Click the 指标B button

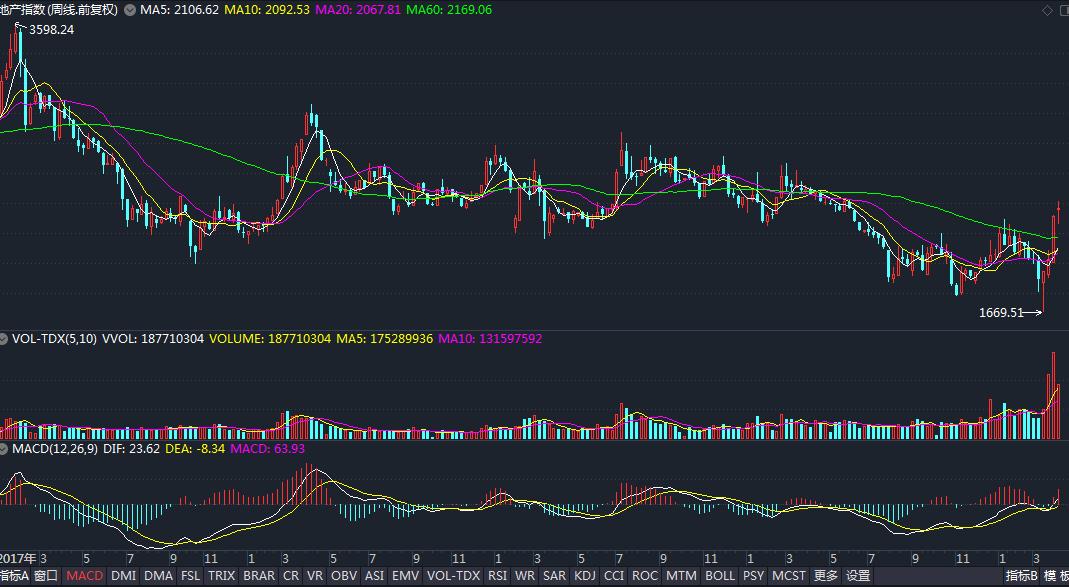pyautogui.click(x=1022, y=576)
